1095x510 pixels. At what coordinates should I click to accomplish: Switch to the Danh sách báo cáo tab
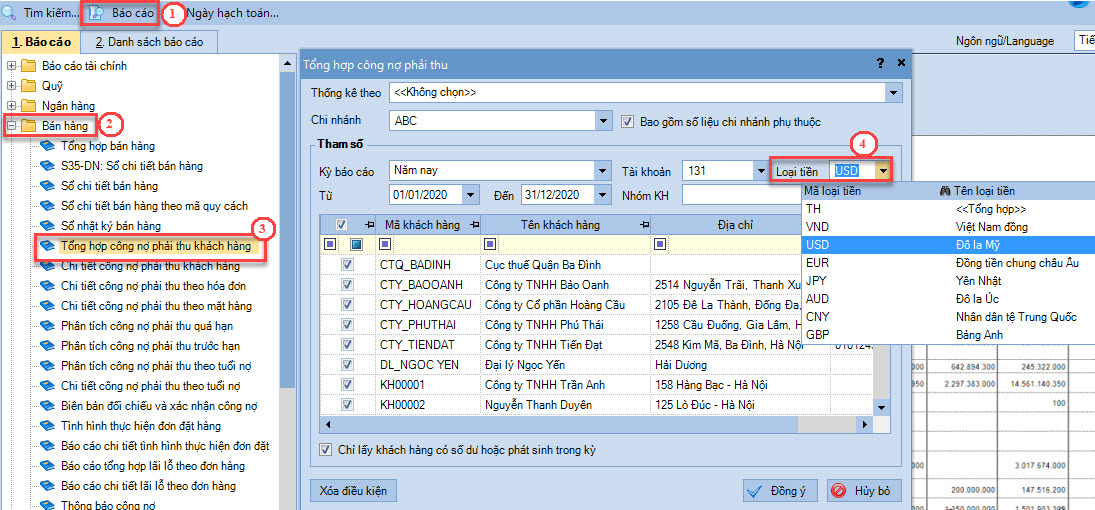click(149, 42)
